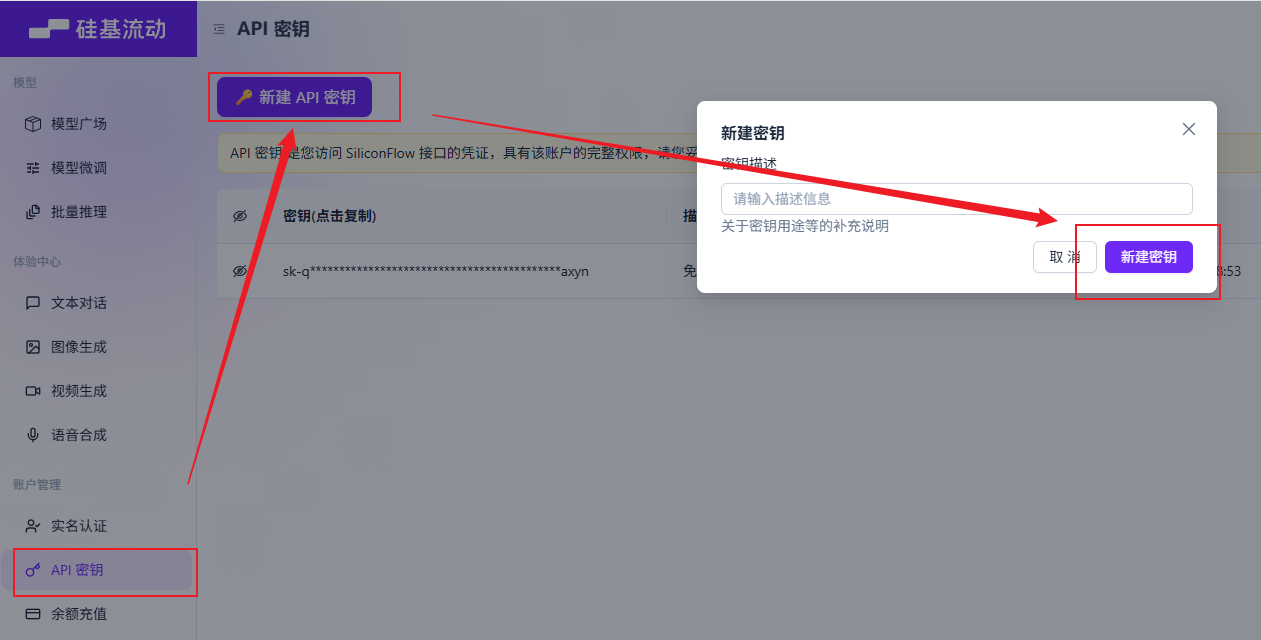Reveal the sk-q…axyn key with the eye icon
The width and height of the screenshot is (1261, 640).
click(x=240, y=271)
